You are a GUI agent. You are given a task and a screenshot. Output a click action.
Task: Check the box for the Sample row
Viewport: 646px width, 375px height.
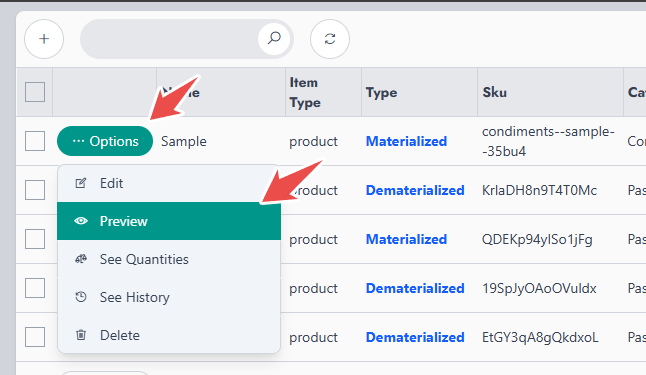tap(35, 141)
